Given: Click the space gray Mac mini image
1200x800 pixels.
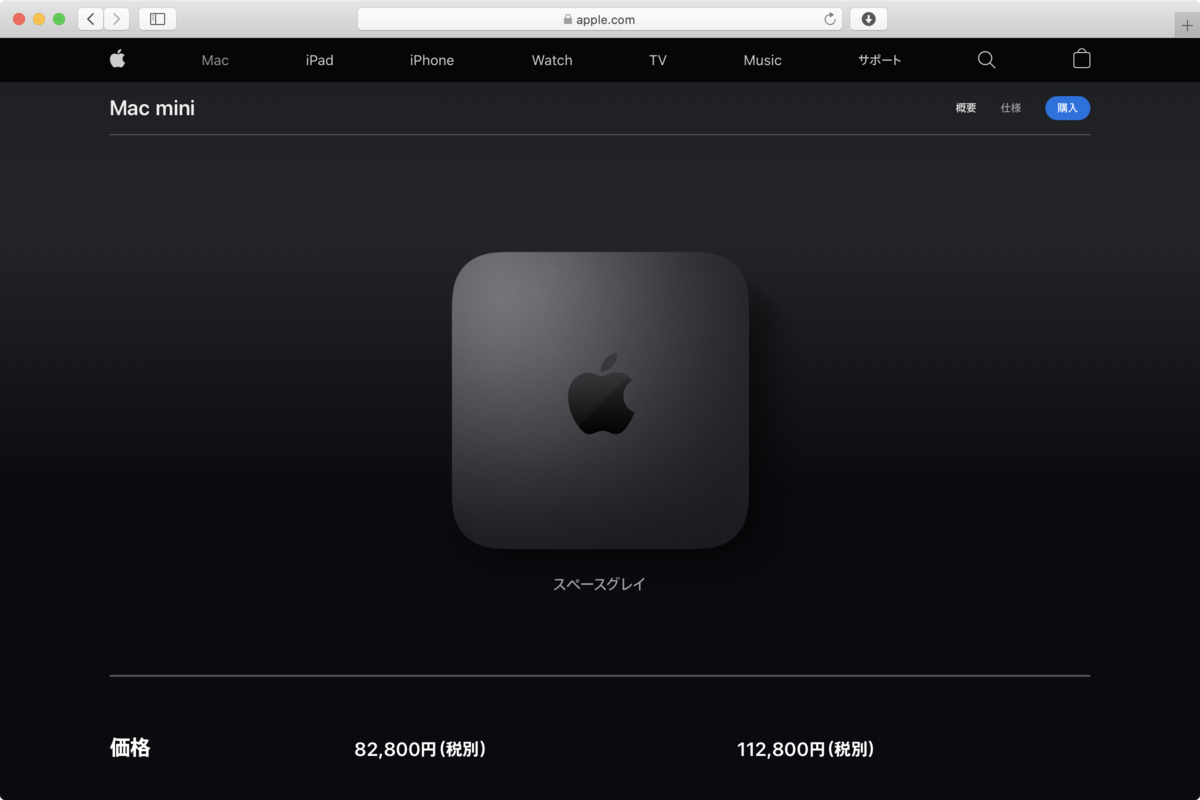Looking at the screenshot, I should pyautogui.click(x=600, y=400).
